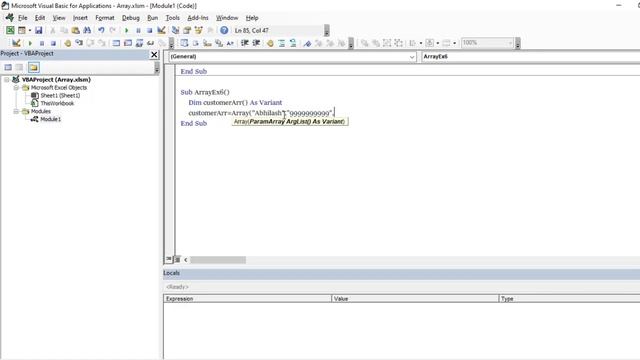
Task: Open the Help menu
Action: 252,18
